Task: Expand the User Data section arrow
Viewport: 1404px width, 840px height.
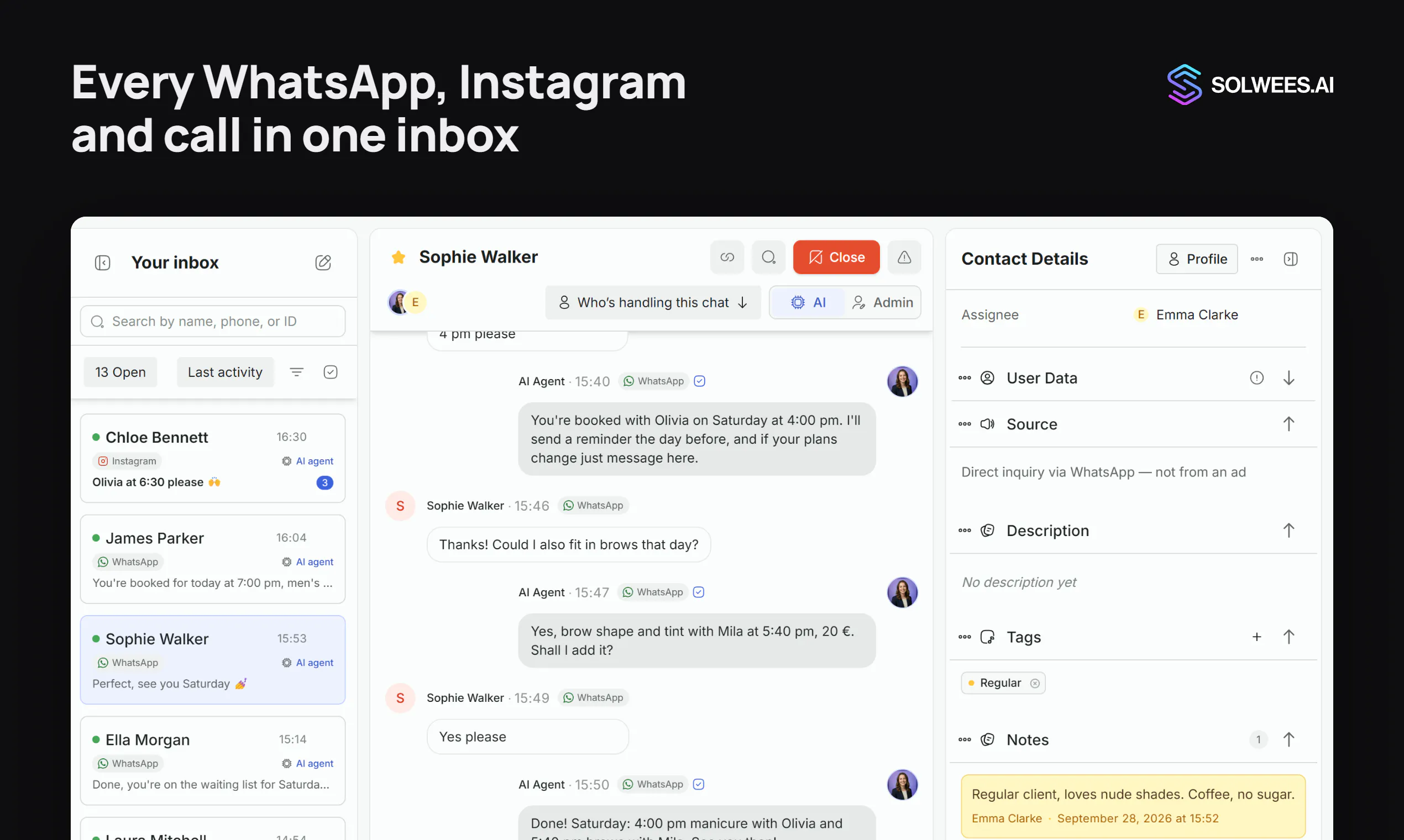Action: coord(1289,378)
